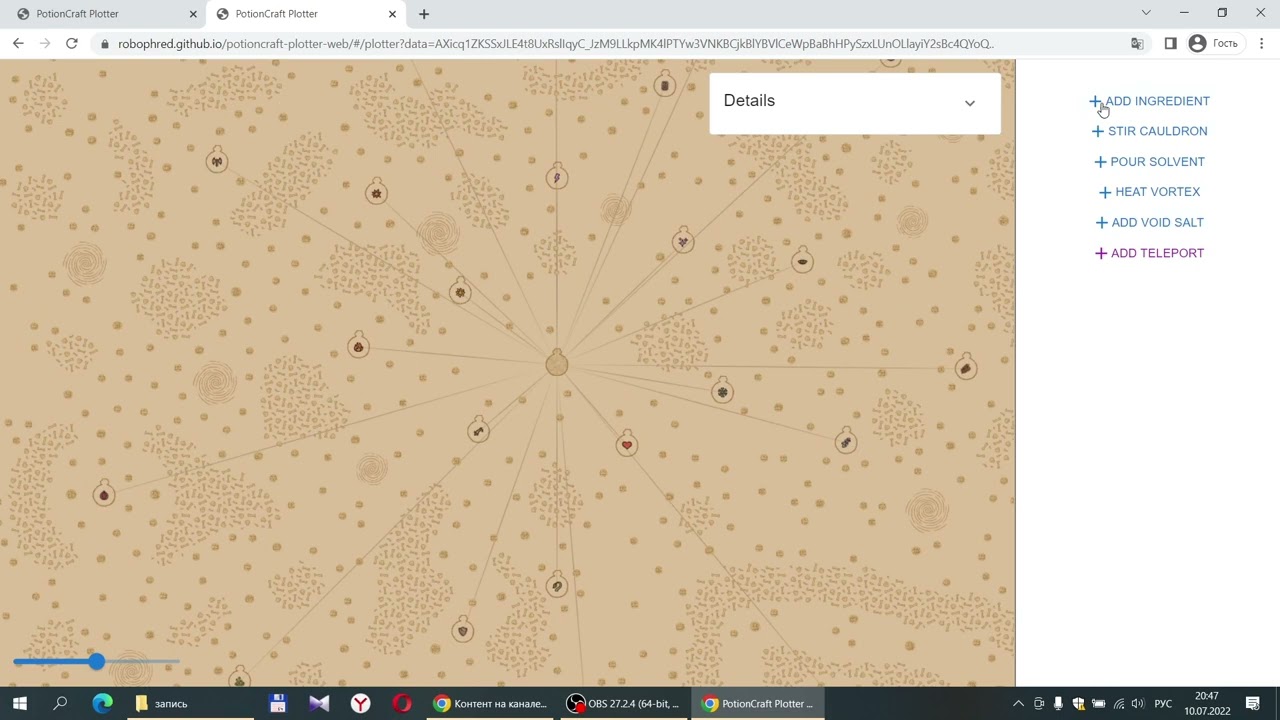This screenshot has height=720, width=1280.
Task: Open Visual Studio from the taskbar
Action: pos(319,704)
